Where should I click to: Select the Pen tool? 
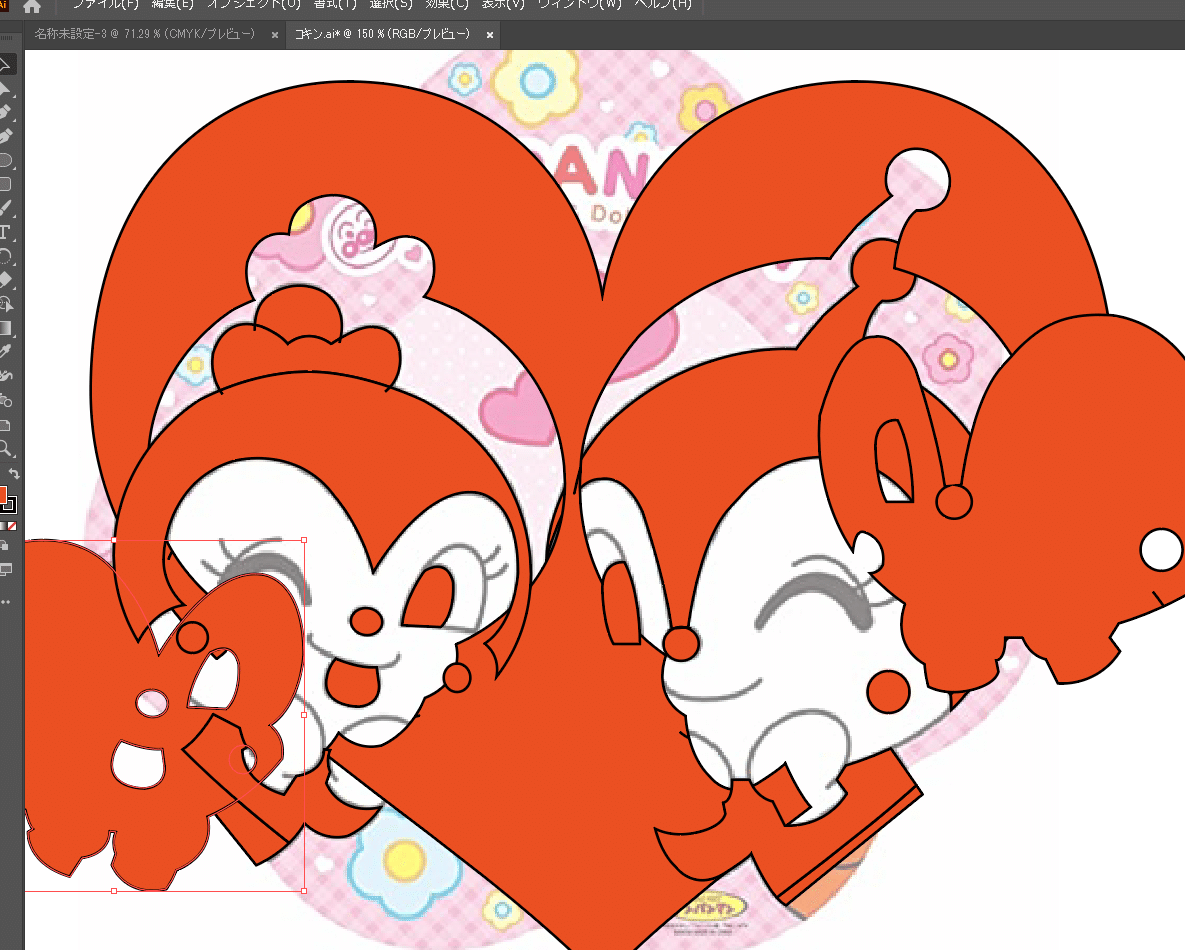5,113
